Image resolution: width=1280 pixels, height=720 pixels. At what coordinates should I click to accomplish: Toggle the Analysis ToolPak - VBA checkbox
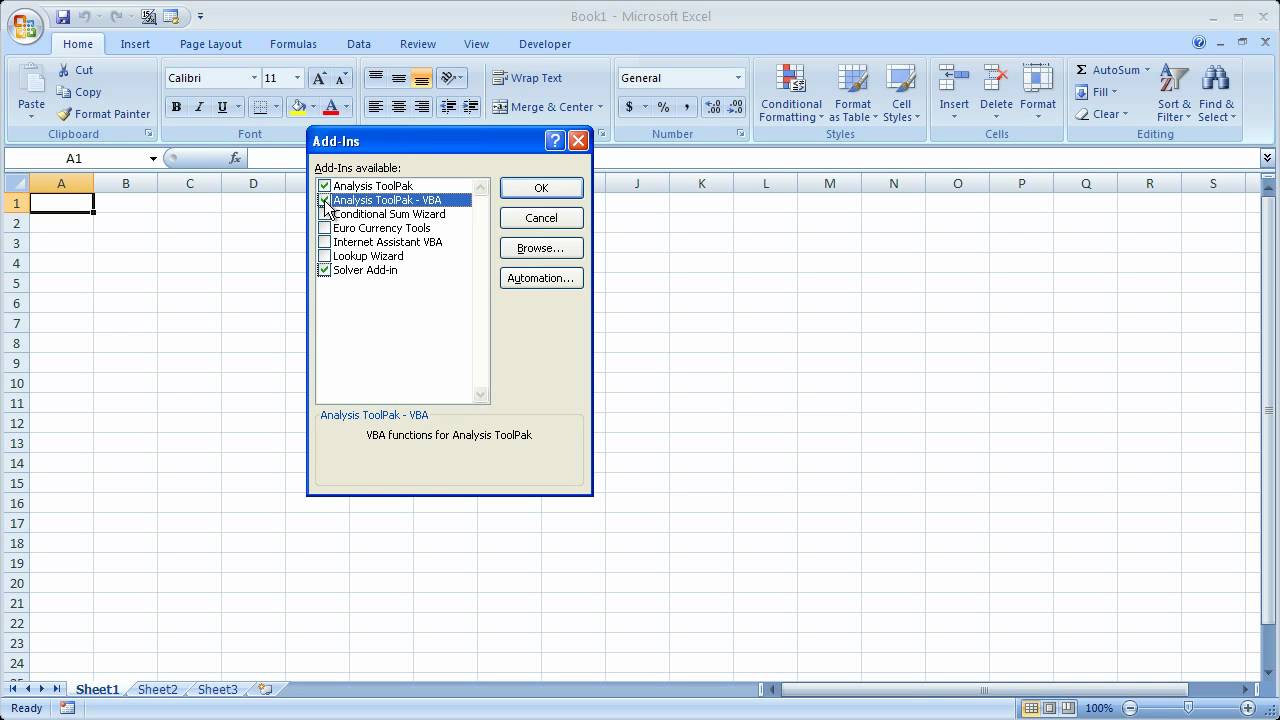[x=324, y=200]
